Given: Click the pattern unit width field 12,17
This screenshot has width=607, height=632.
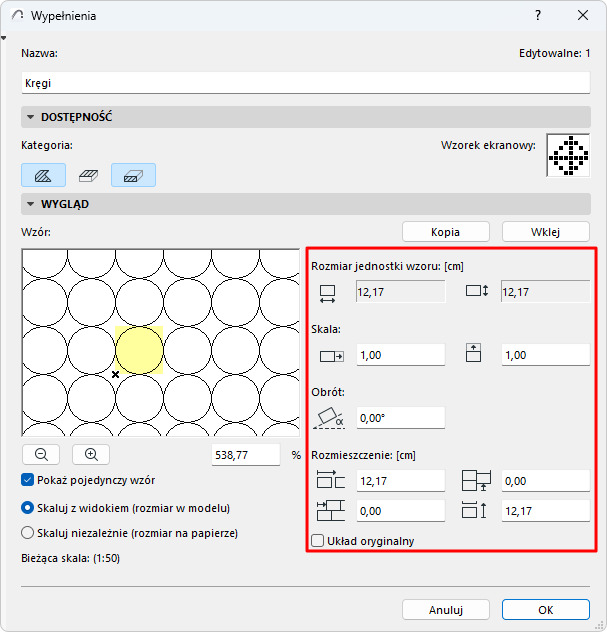Looking at the screenshot, I should tap(401, 292).
